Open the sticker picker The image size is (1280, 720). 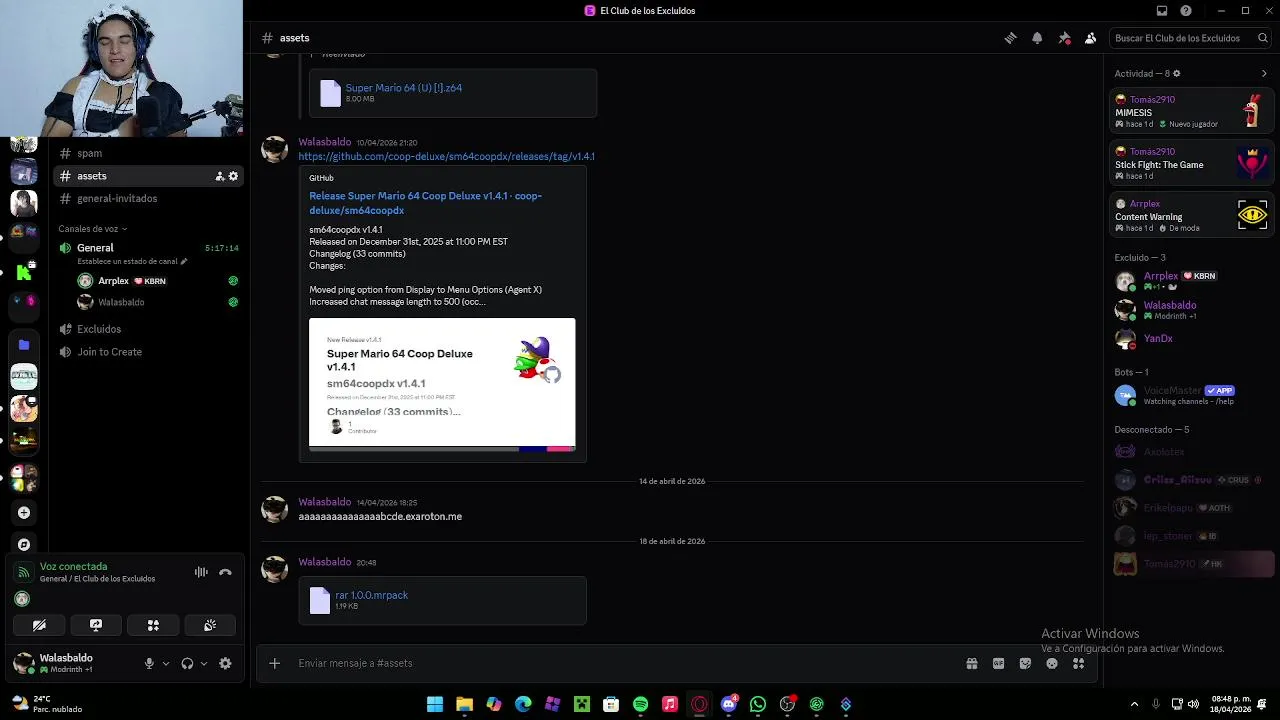click(x=1025, y=663)
